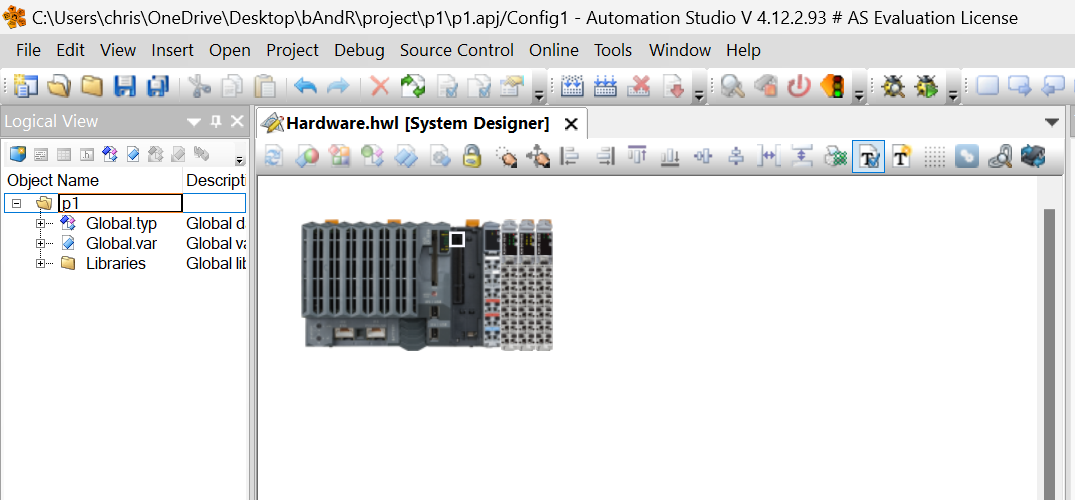Collapse the p1 project tree node

click(16, 203)
